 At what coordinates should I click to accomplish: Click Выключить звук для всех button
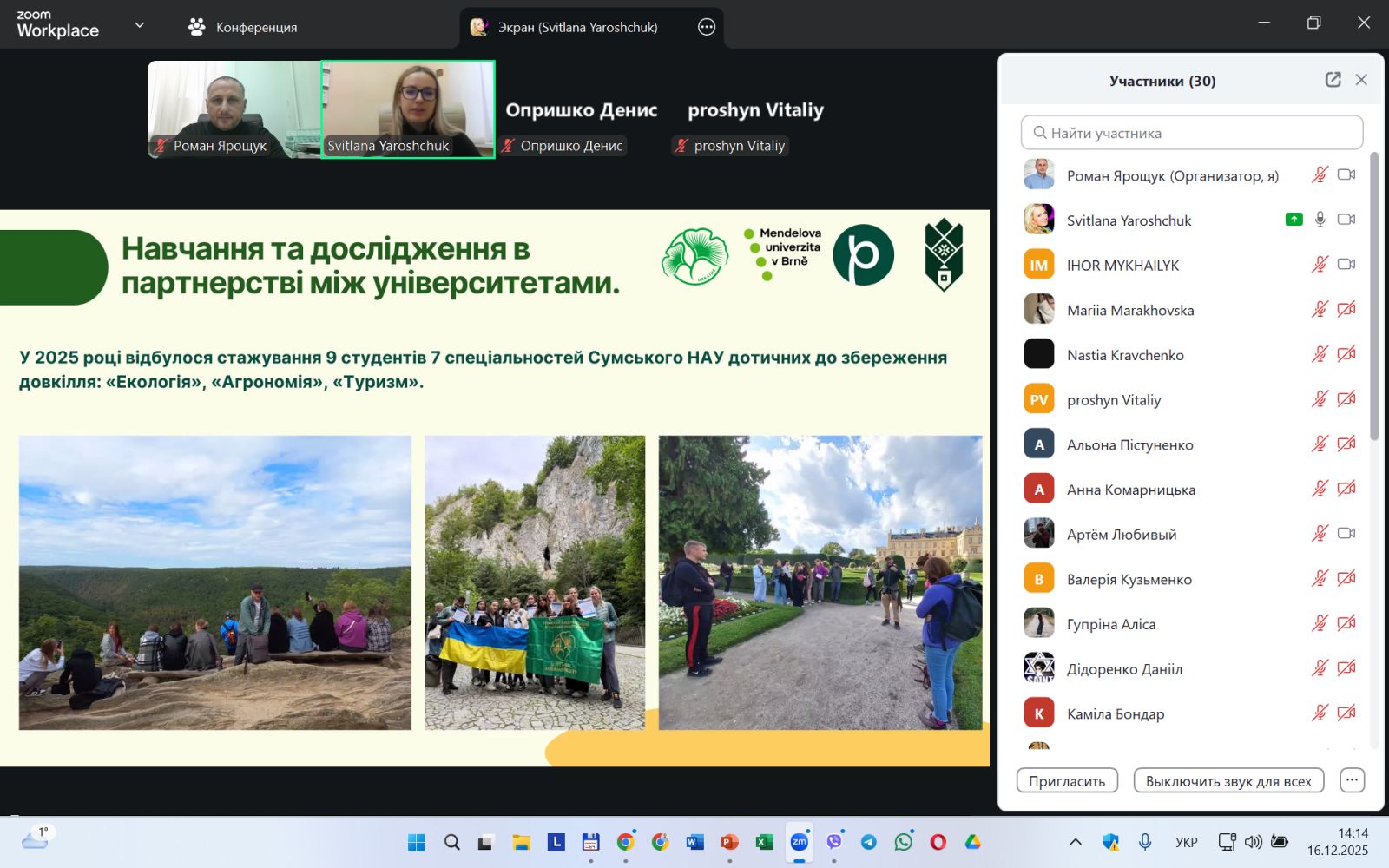1228,780
